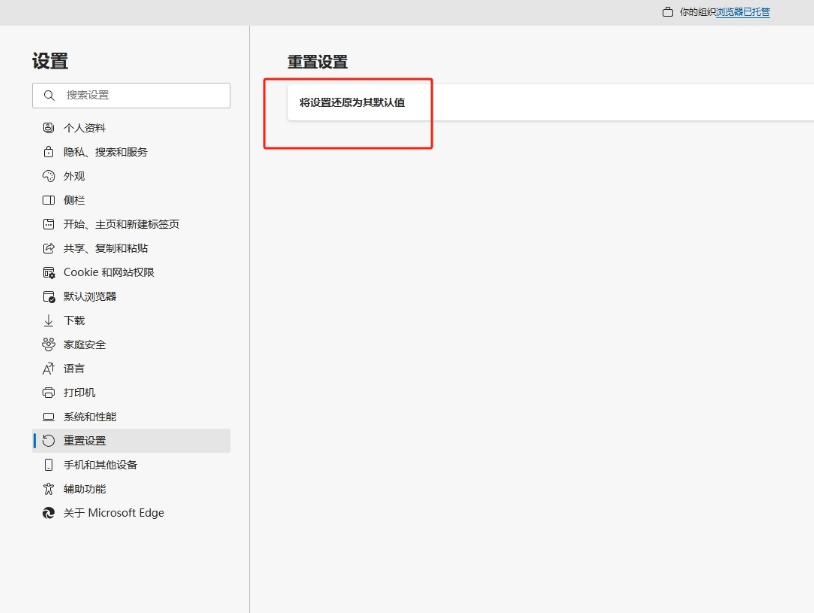814x613 pixels.
Task: Click the profile icon for 个人资料
Action: click(48, 128)
